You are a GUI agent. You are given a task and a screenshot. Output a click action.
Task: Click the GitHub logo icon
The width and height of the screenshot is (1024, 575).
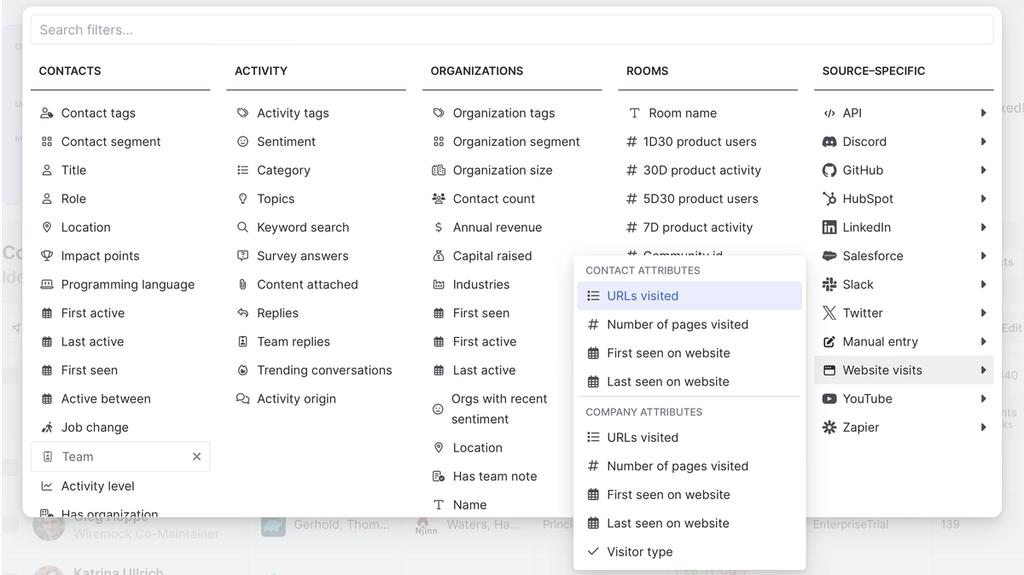tap(829, 170)
